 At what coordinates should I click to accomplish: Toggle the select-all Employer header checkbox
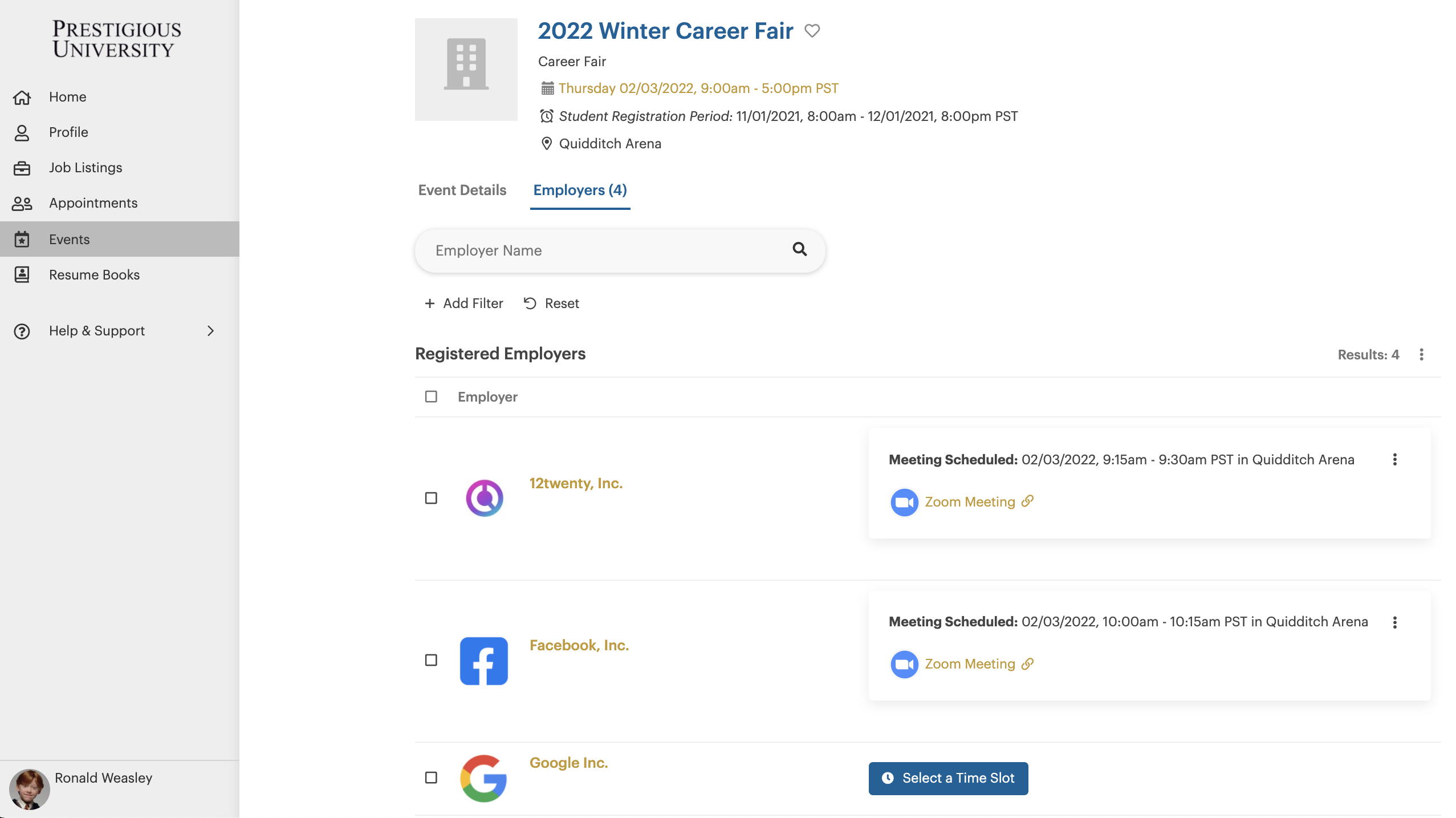(431, 396)
